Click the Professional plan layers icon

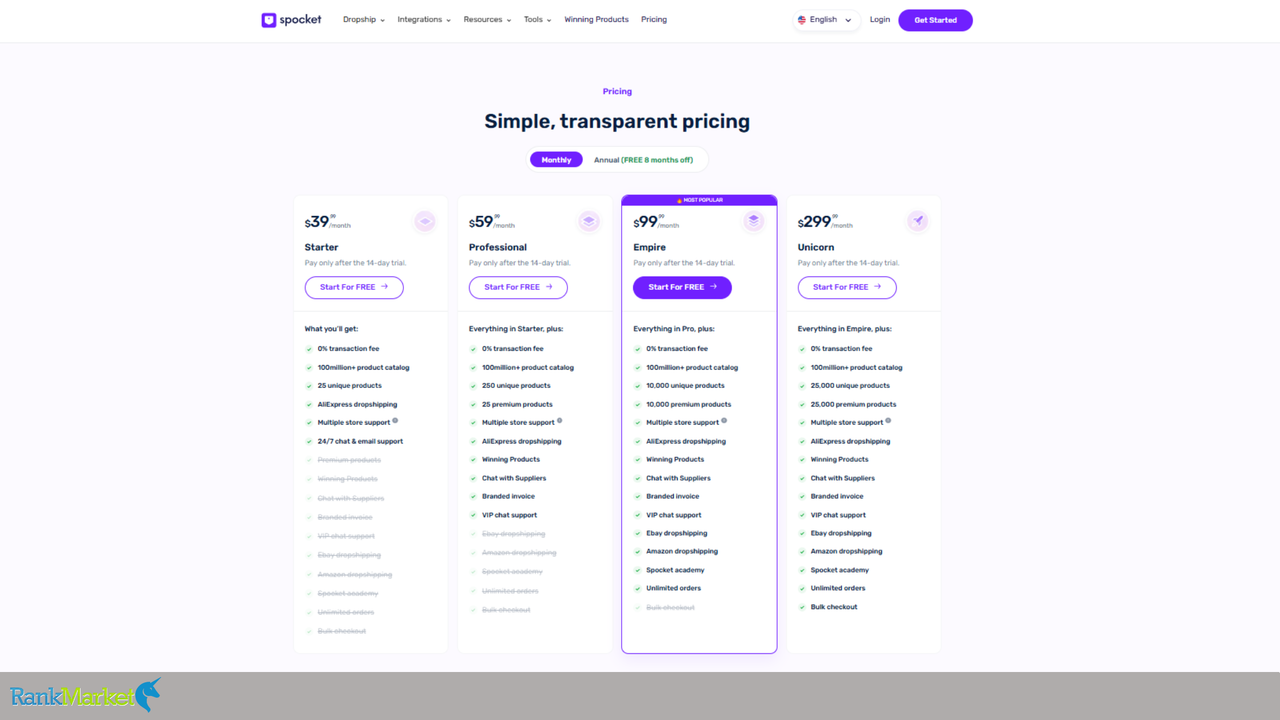pyautogui.click(x=589, y=221)
